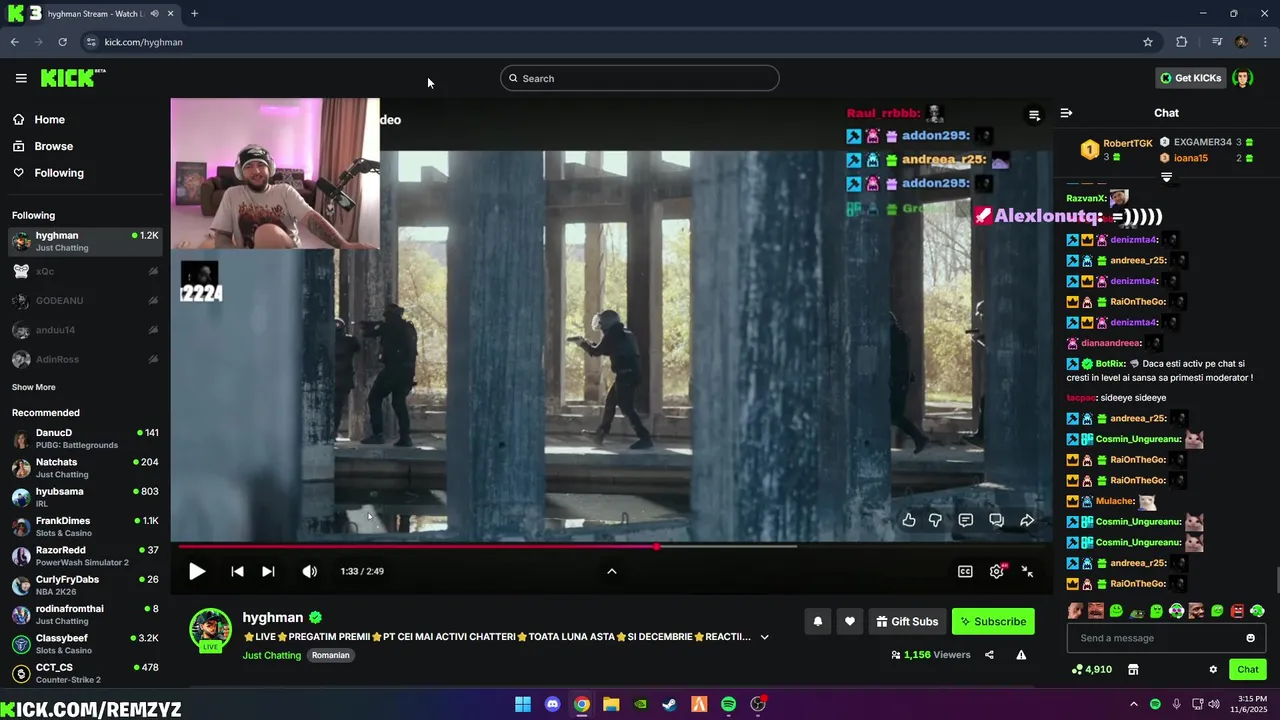Viewport: 1280px width, 720px height.
Task: Like the video with thumbs up
Action: (x=909, y=520)
